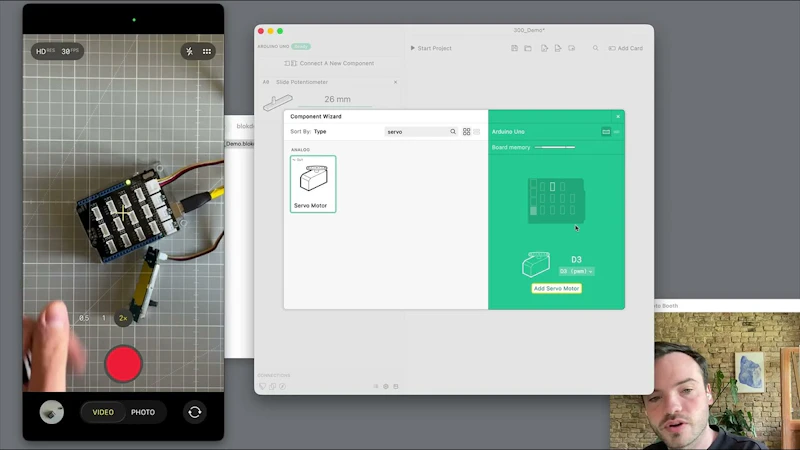Click the save project icon
Viewport: 800px width, 450px height.
click(514, 48)
